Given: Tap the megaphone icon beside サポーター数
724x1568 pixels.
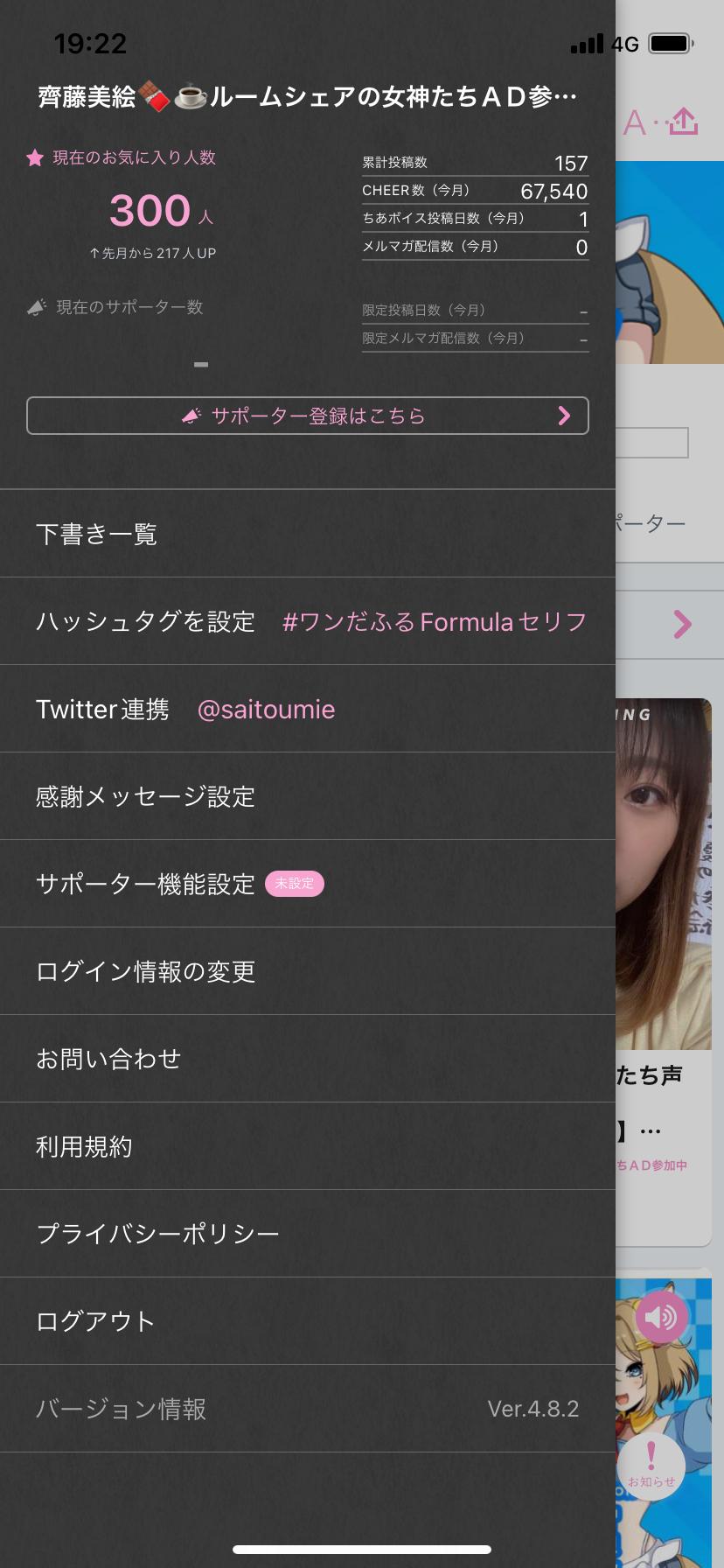Looking at the screenshot, I should point(37,307).
